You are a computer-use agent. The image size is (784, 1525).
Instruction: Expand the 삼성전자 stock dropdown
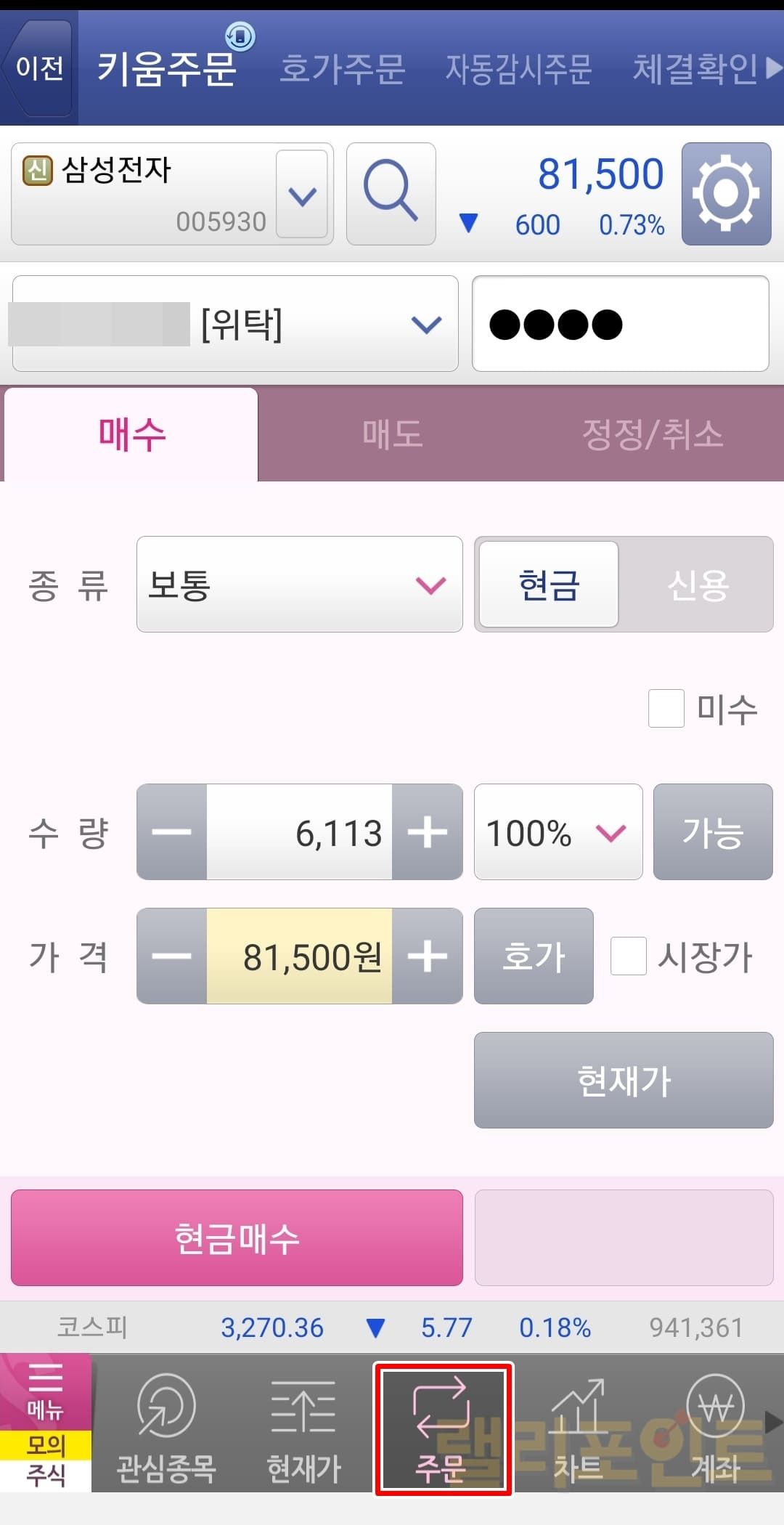pos(302,195)
